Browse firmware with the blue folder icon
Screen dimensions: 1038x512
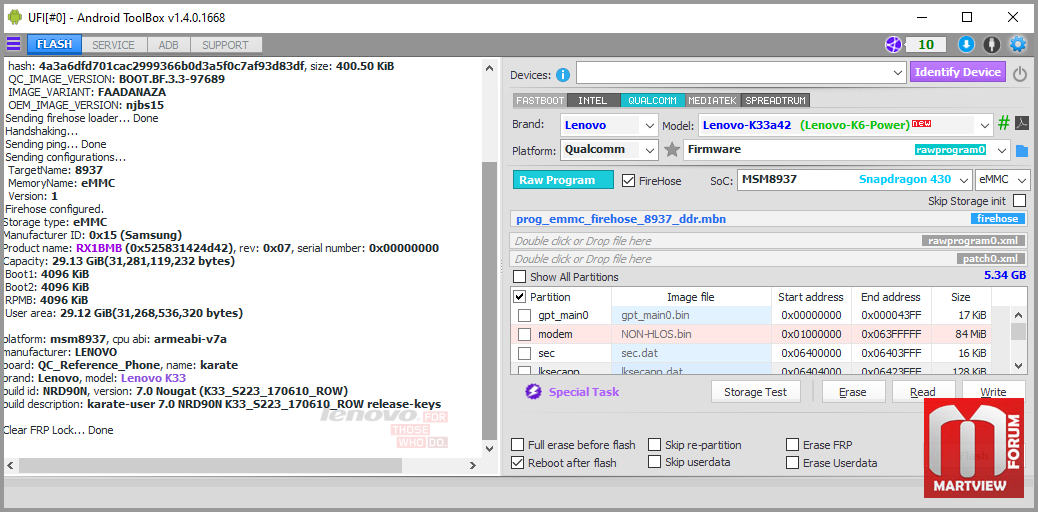pos(1021,151)
